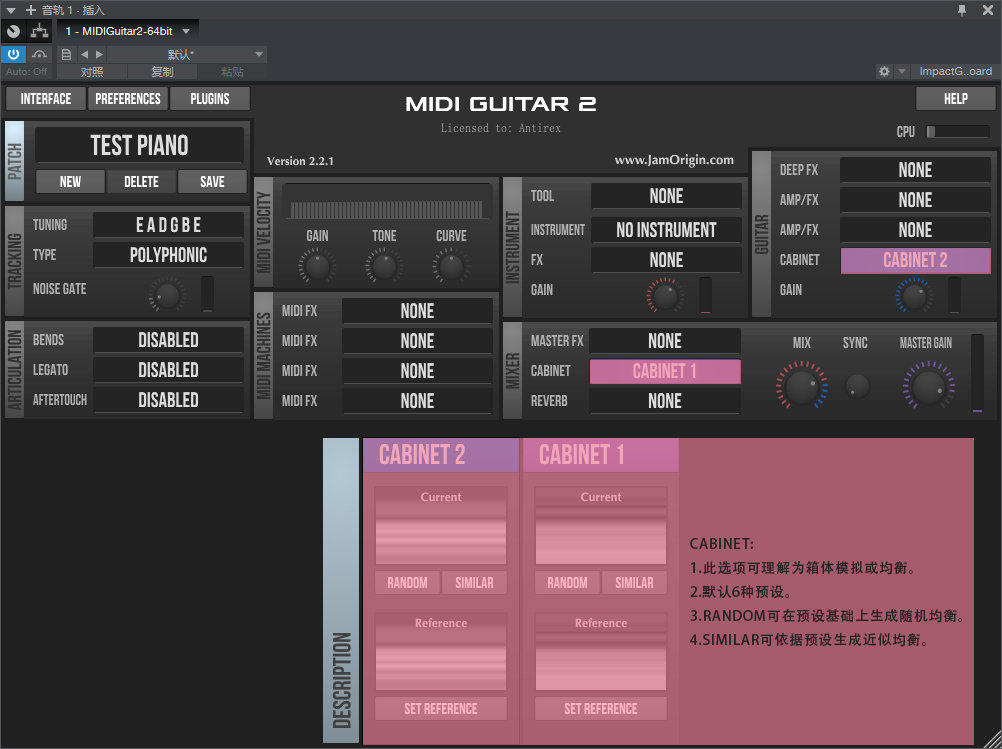Screen dimensions: 1002x749
Task: Open the preset file document icon
Action: pyautogui.click(x=66, y=54)
